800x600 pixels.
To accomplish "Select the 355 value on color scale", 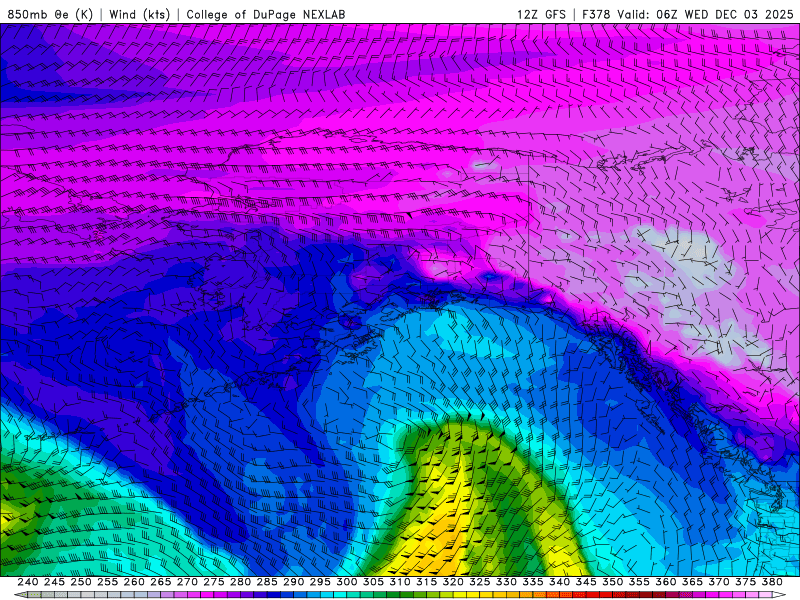I will click(639, 582).
